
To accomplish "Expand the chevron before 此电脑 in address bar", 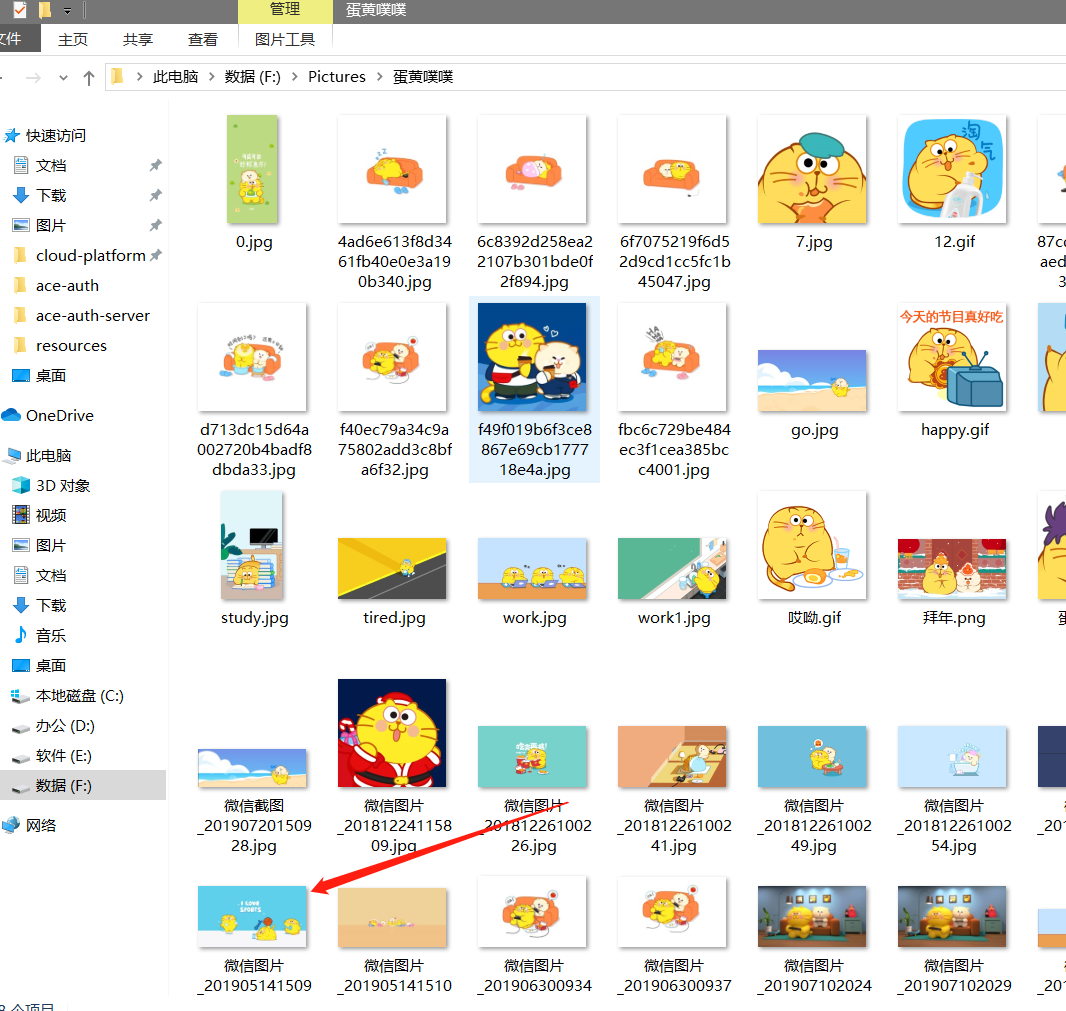I will tap(139, 77).
